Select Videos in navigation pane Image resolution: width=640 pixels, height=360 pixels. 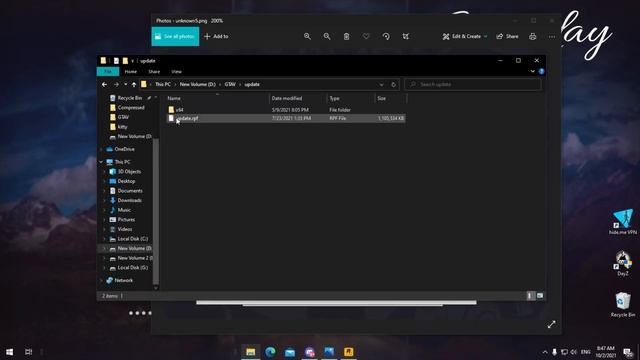coord(124,229)
